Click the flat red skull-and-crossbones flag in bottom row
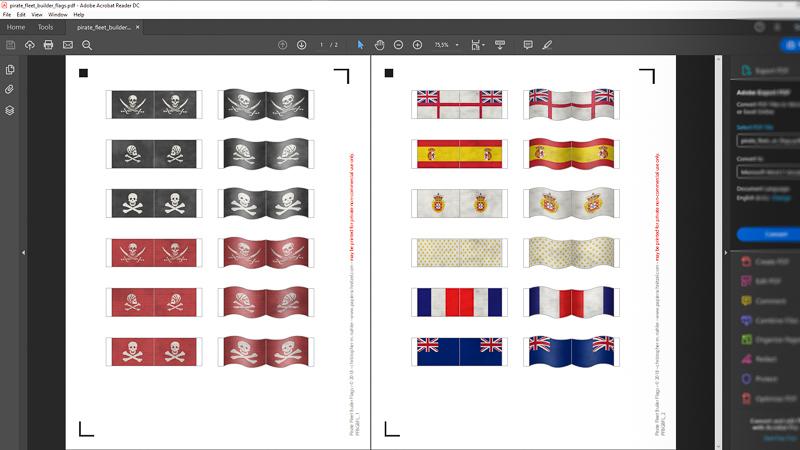 click(x=154, y=351)
